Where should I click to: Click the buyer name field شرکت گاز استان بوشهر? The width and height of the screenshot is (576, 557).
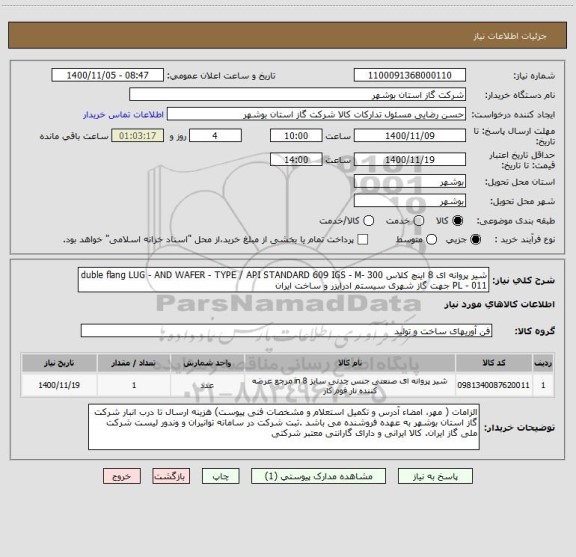click(298, 95)
